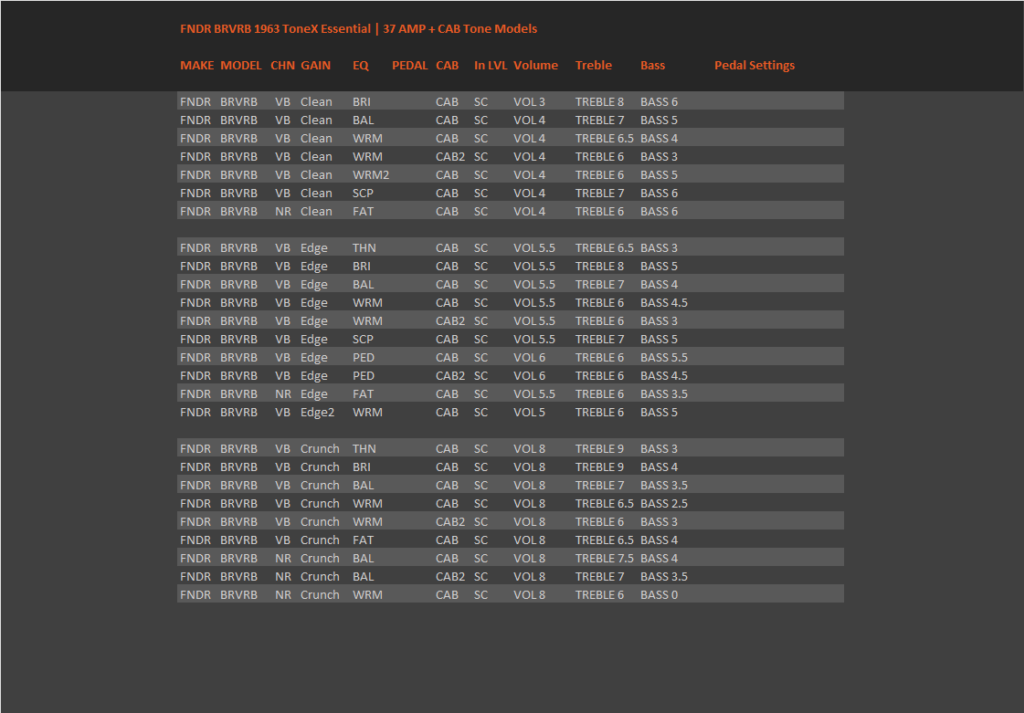Click the Bass column header
Viewport: 1024px width, 713px height.
(652, 65)
